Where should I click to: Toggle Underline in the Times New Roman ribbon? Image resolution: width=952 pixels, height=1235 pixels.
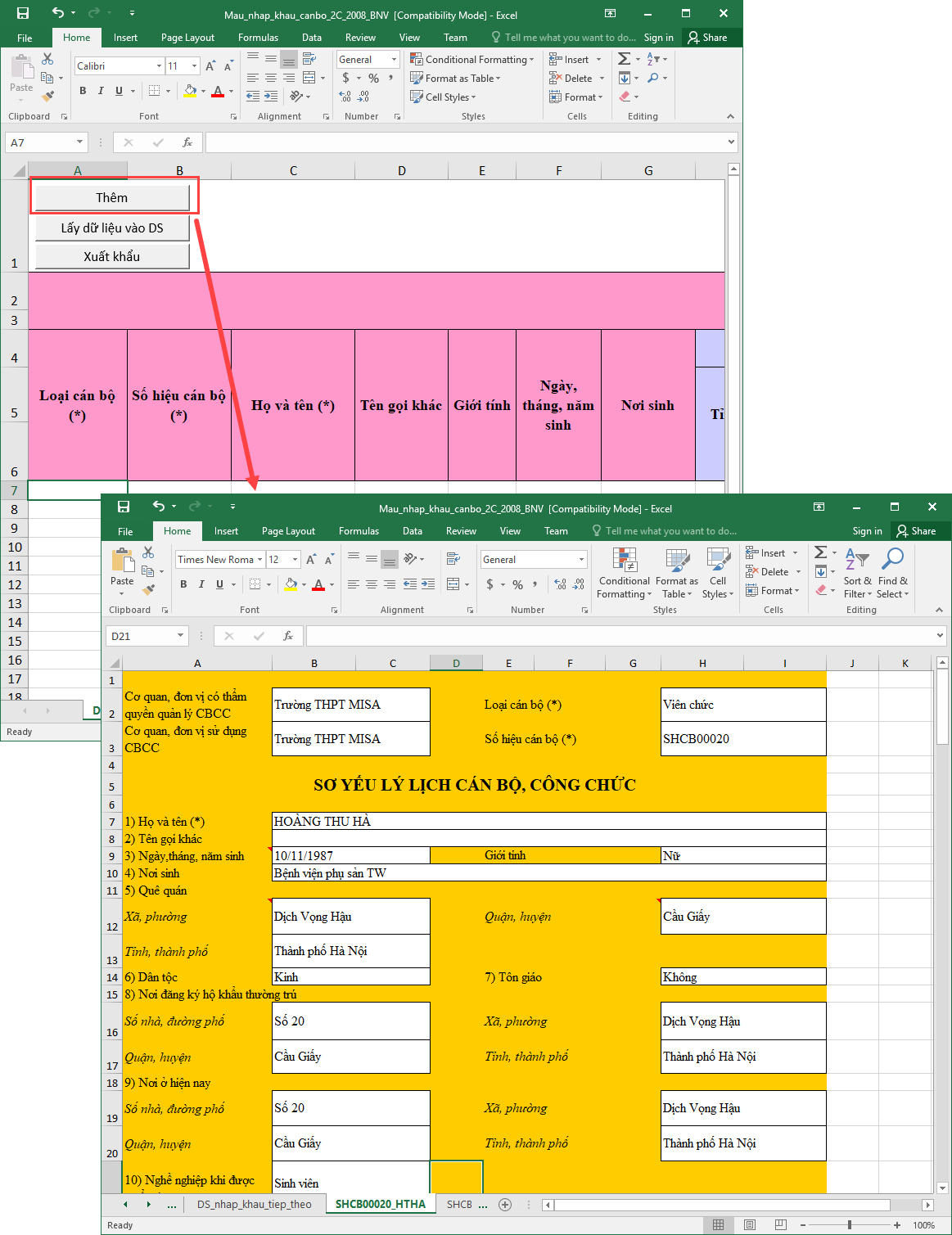point(219,584)
